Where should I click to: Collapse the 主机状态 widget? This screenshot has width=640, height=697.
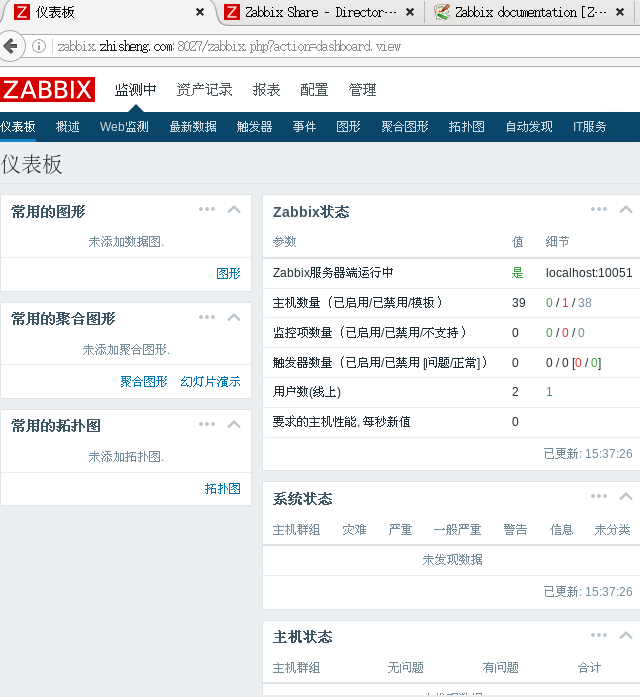pyautogui.click(x=626, y=635)
